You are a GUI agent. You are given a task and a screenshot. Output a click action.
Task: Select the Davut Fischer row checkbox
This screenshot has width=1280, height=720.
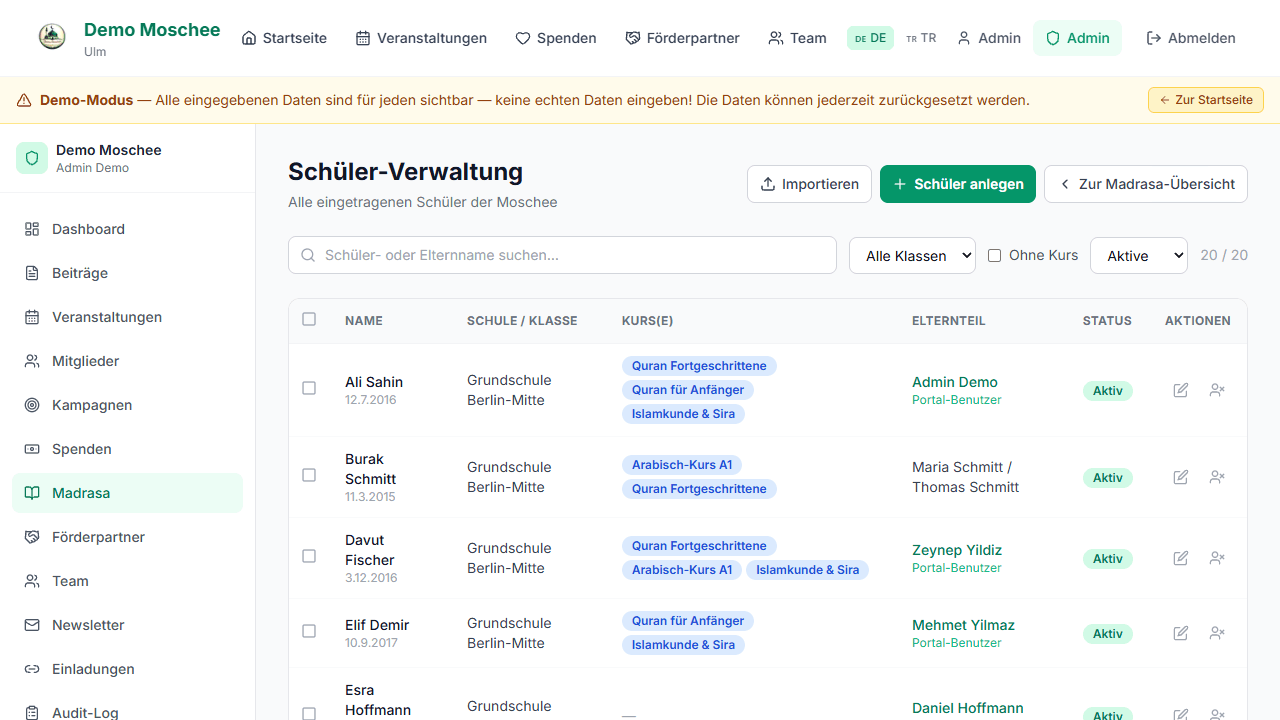[309, 556]
